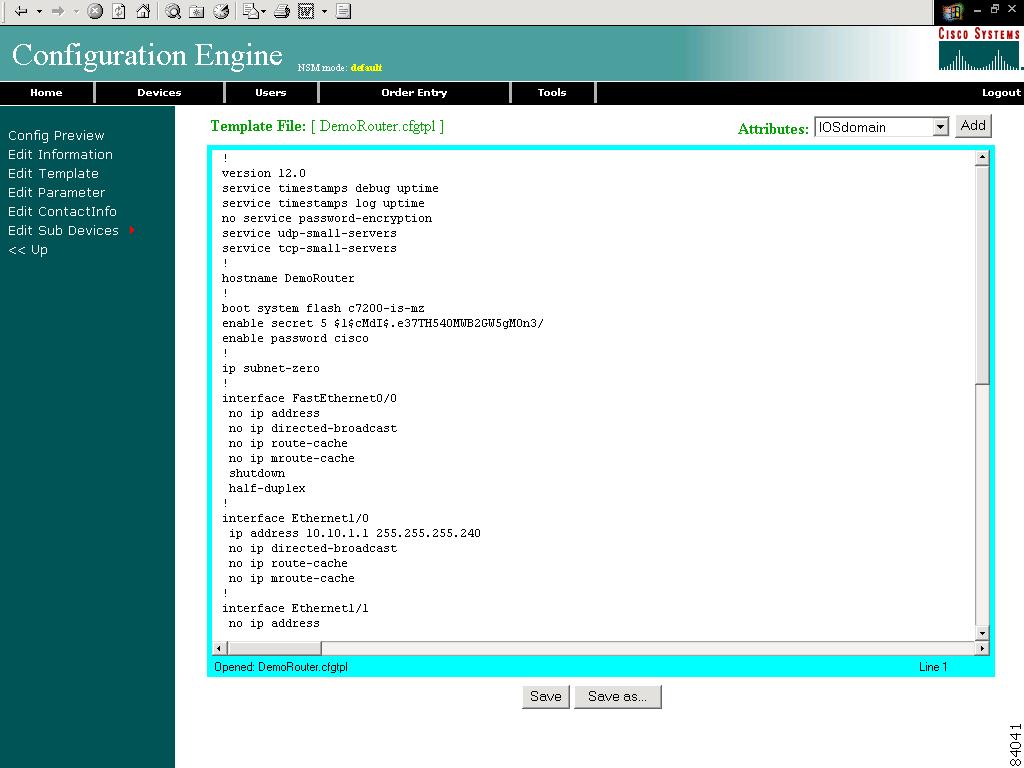
Task: Click the editor vertical scrollbar thumb
Action: click(x=982, y=274)
